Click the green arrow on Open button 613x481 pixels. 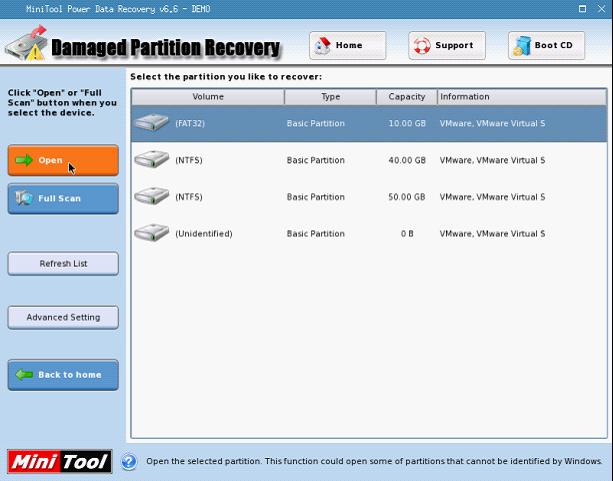click(24, 160)
